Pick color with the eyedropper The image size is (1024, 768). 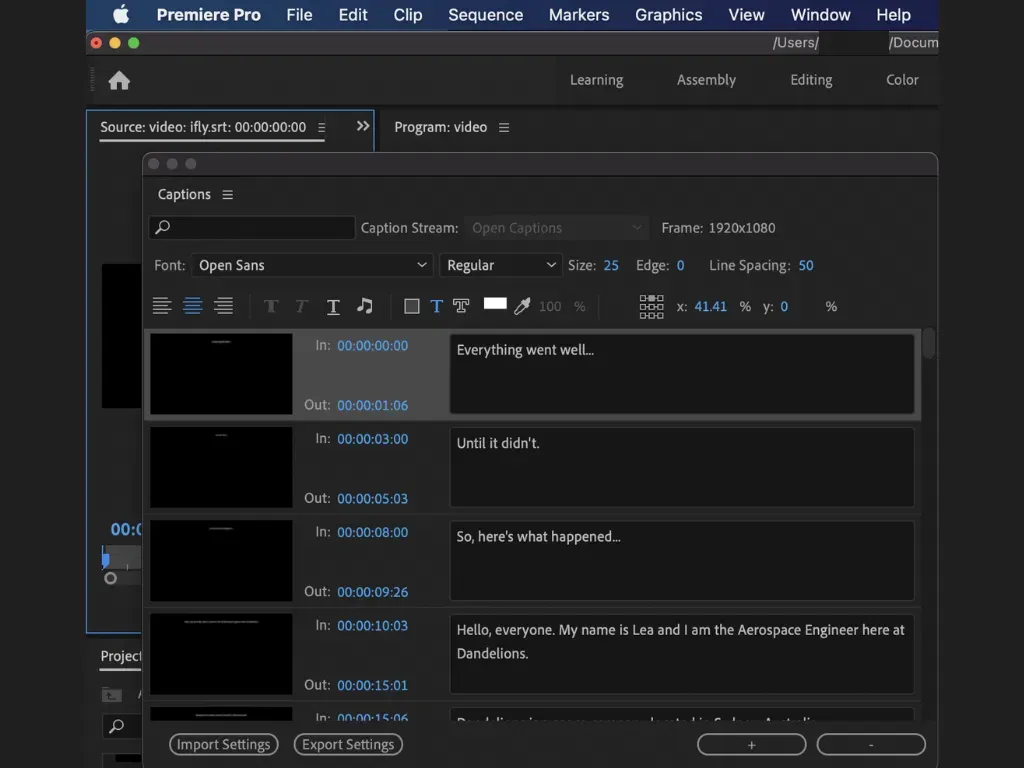pos(522,306)
